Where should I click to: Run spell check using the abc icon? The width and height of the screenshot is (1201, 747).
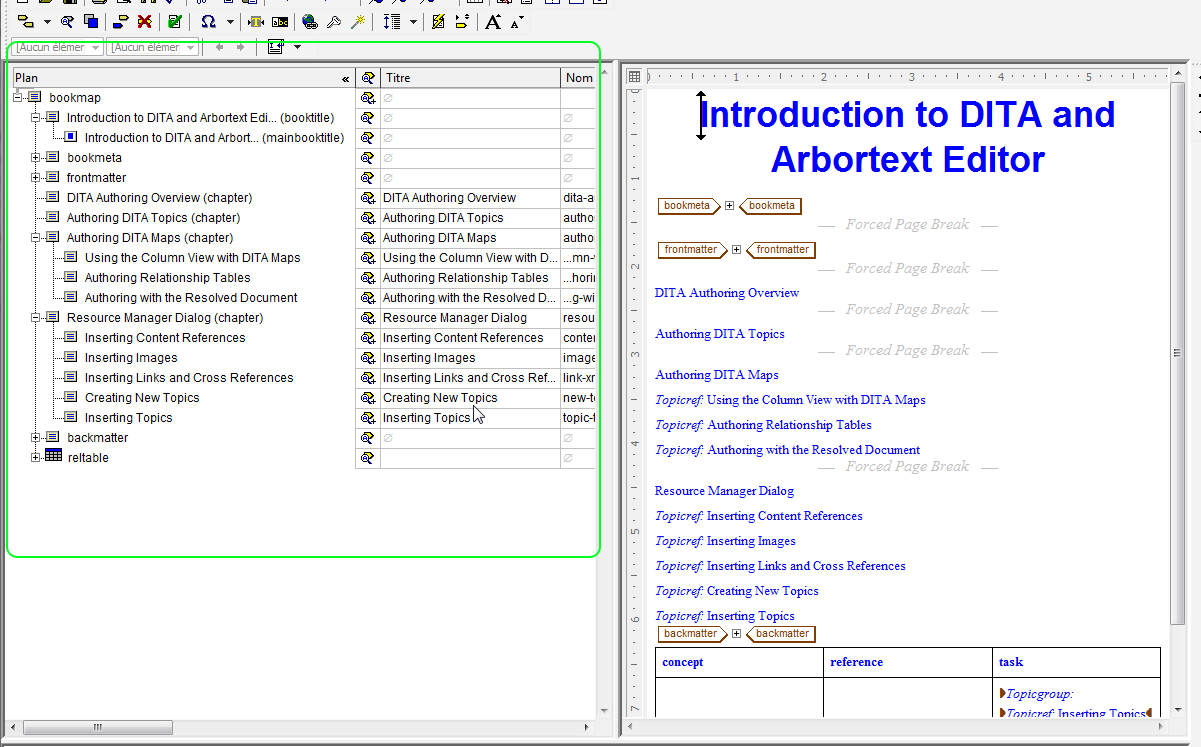pos(281,21)
